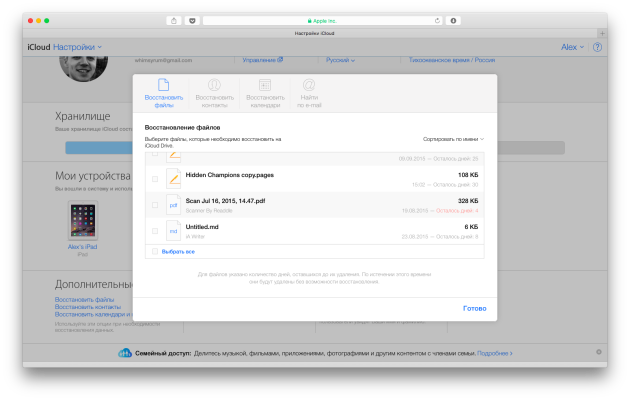The width and height of the screenshot is (630, 400).
Task: Check the box for Scan Jul 16, 2015 PDF
Action: pos(154,205)
